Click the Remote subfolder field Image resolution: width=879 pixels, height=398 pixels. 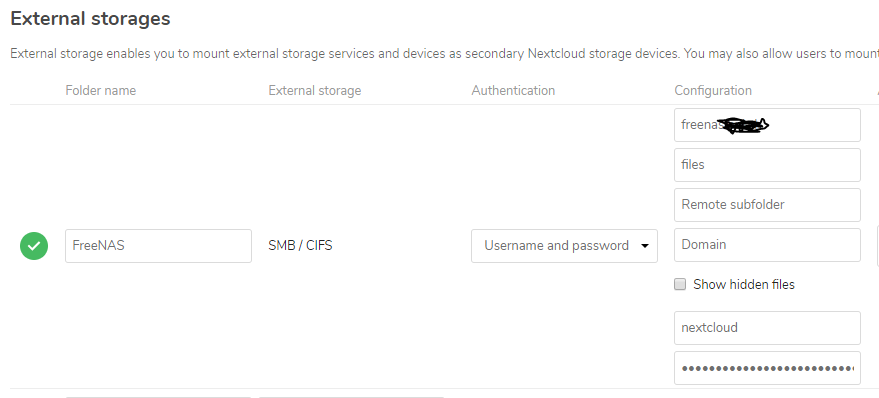pos(767,205)
